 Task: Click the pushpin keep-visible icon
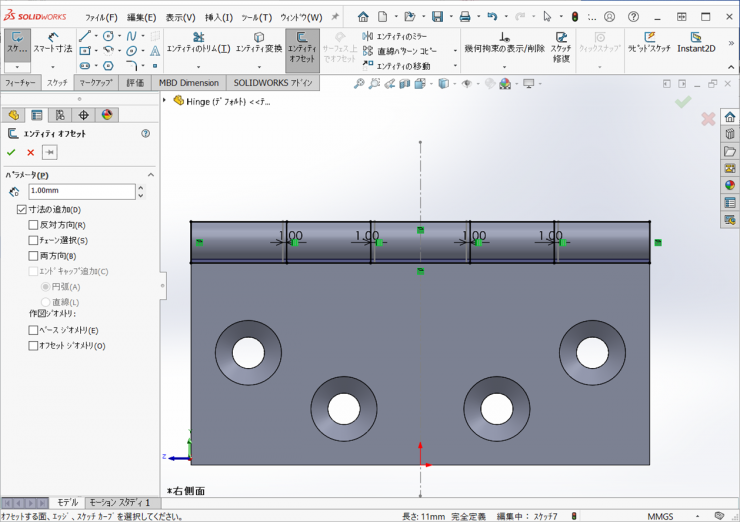[49, 152]
